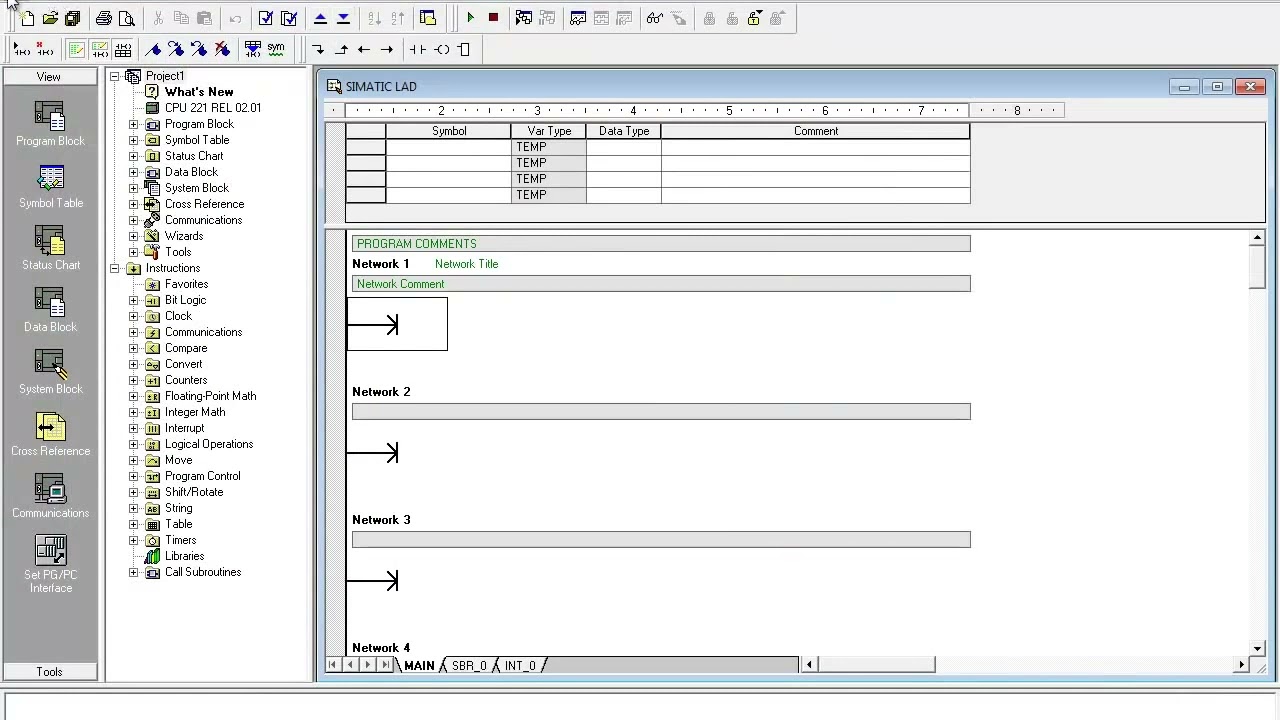Click the yellow unlocked padlock icon
This screenshot has width=1280, height=720.
click(755, 18)
